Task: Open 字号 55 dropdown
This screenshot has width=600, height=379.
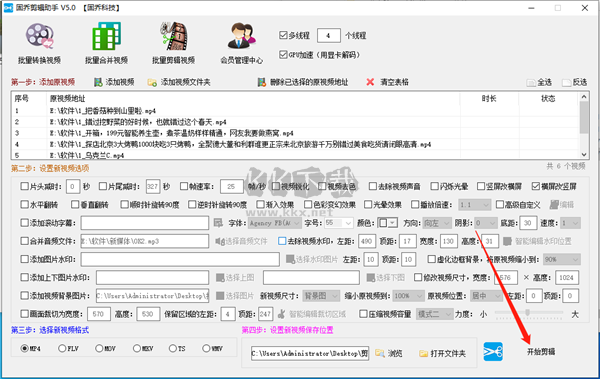Action: click(x=339, y=223)
